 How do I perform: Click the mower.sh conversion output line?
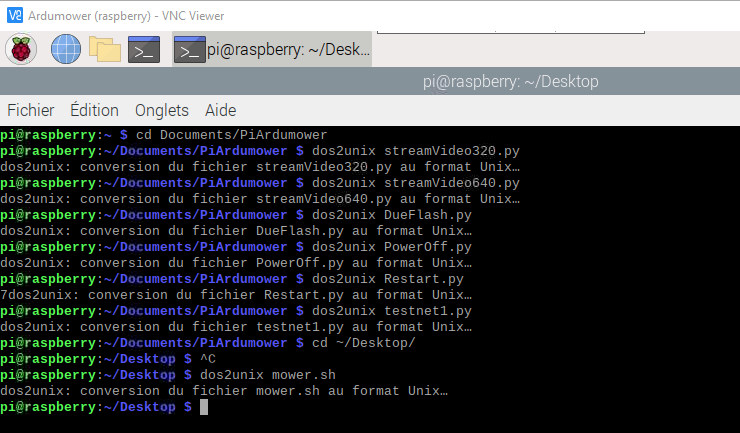(x=224, y=391)
